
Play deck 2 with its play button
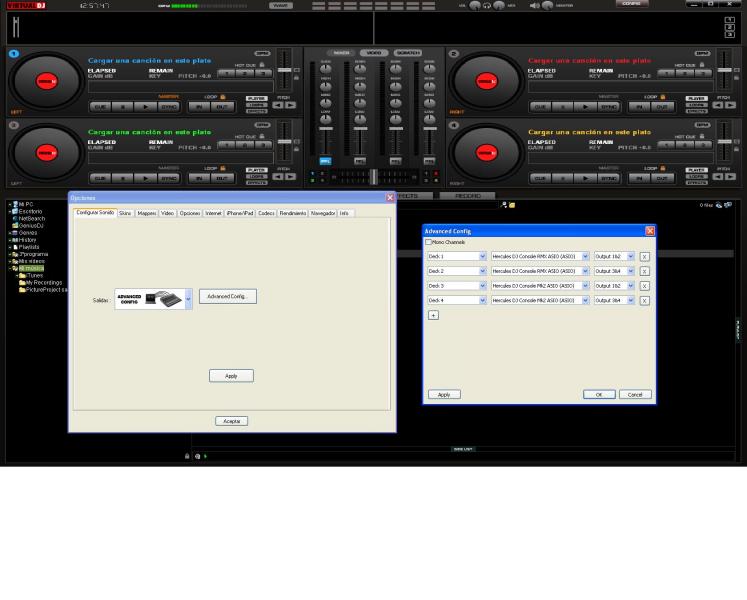point(585,107)
